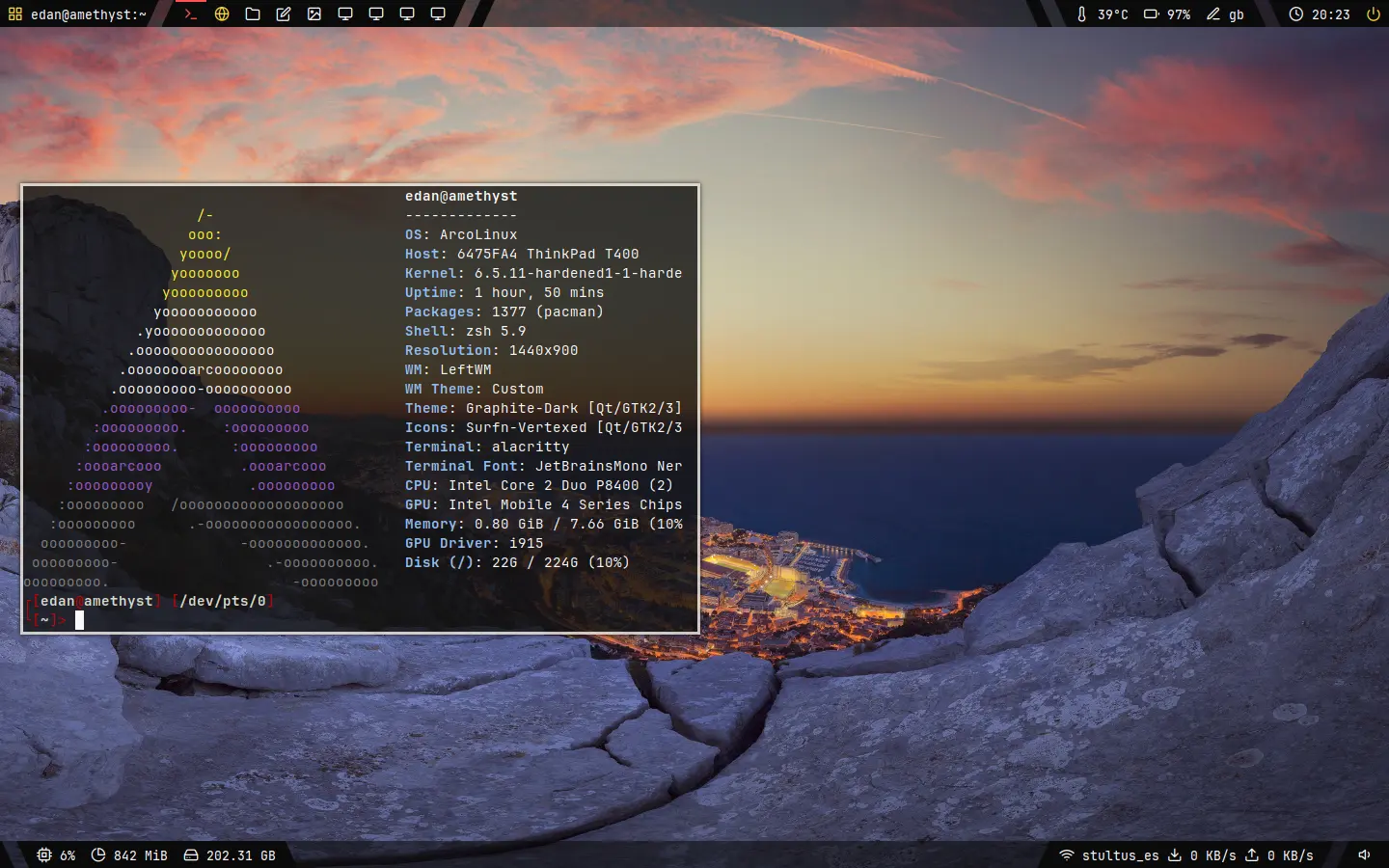The height and width of the screenshot is (868, 1389).
Task: Click the disk drive icon in bottom bar
Action: pyautogui.click(x=191, y=854)
